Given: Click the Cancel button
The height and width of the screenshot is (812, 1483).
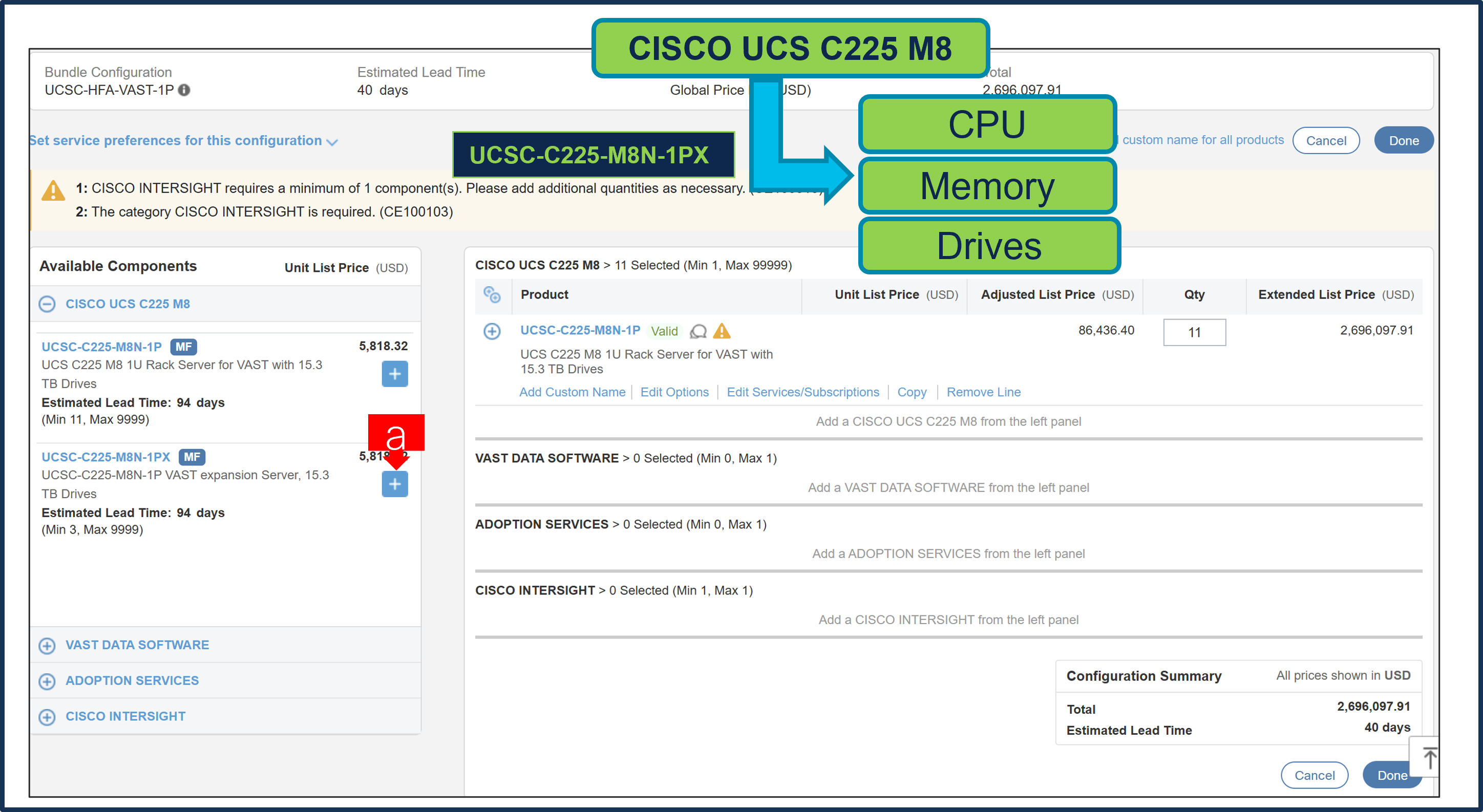Looking at the screenshot, I should coord(1326,140).
